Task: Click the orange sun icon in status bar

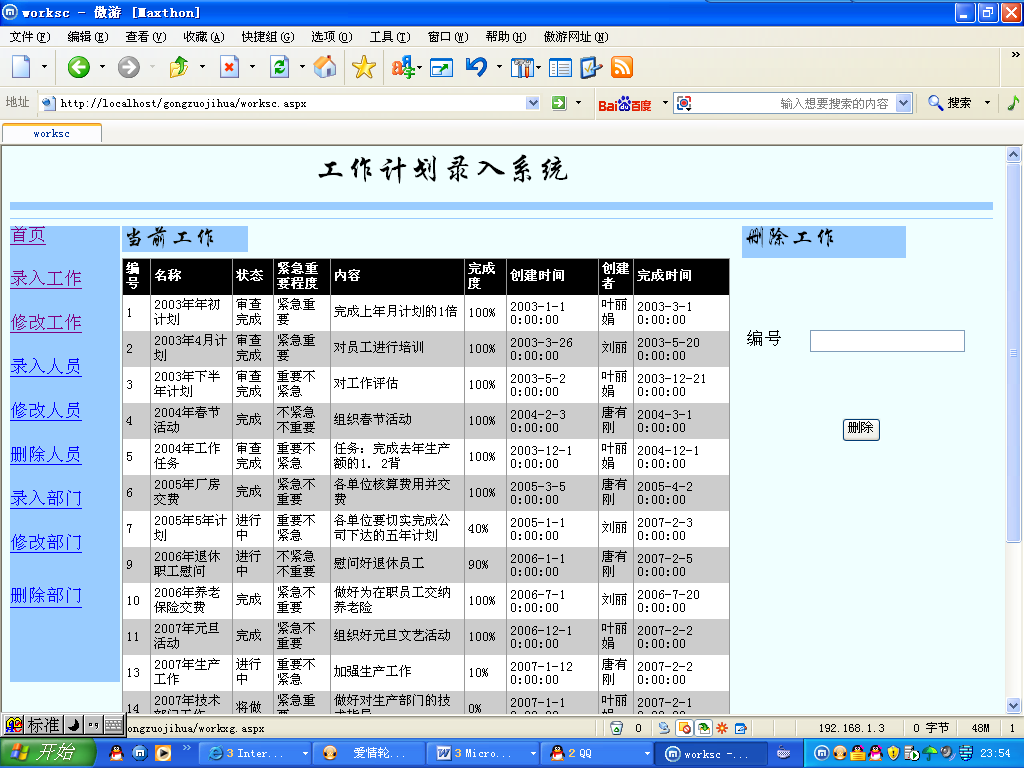Action: [x=722, y=728]
